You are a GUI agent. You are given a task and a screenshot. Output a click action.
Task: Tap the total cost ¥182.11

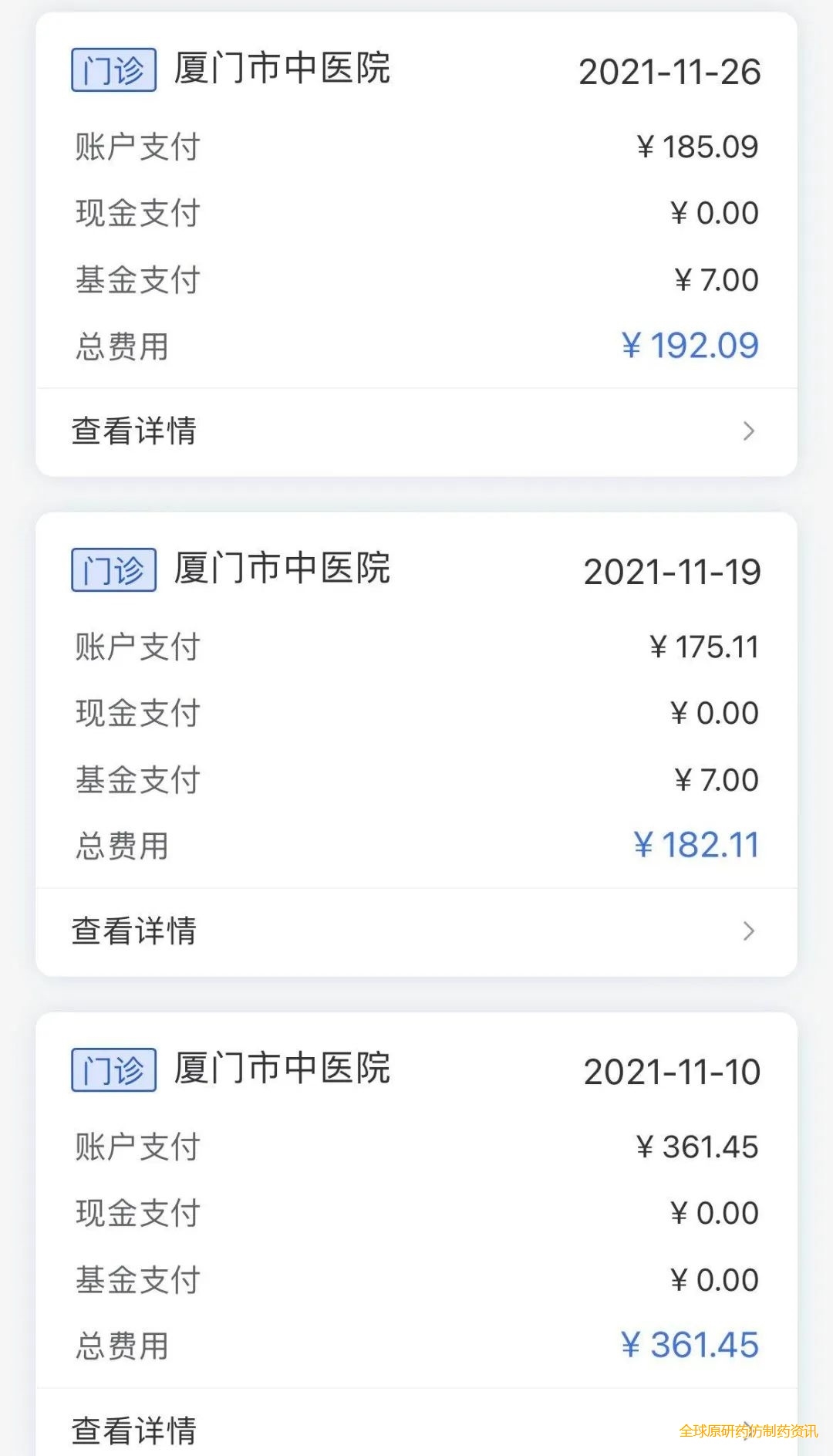pyautogui.click(x=696, y=845)
